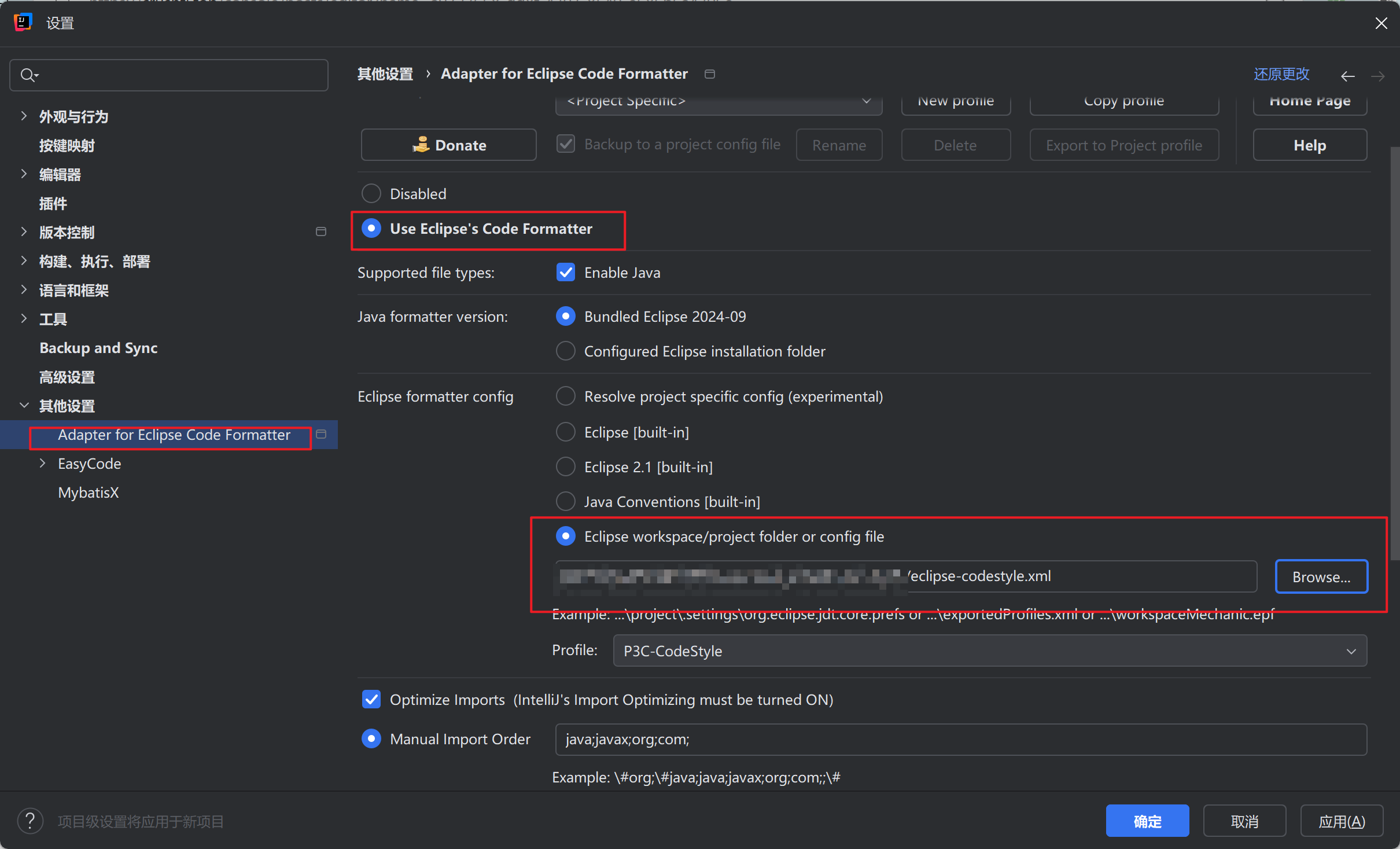1400x849 pixels.
Task: Collapse the 其他设置 section
Action: tap(24, 406)
